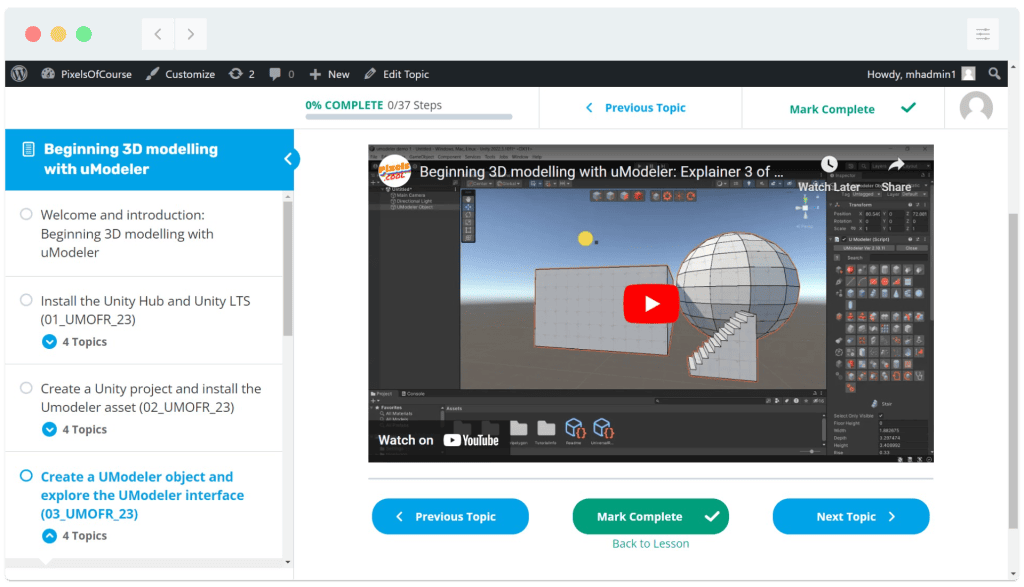Viewport: 1024px width, 587px height.
Task: Open the comments bubble icon
Action: click(x=275, y=74)
